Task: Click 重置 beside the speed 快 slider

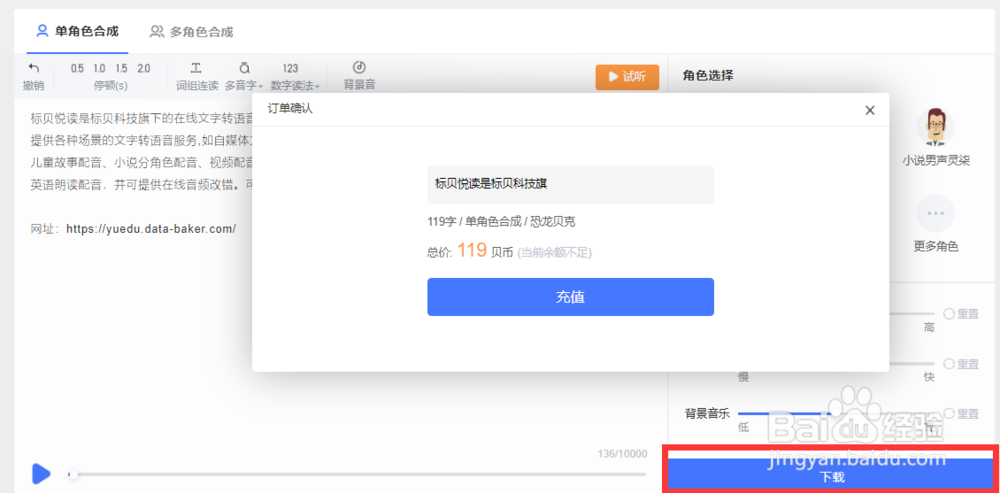Action: [x=961, y=364]
